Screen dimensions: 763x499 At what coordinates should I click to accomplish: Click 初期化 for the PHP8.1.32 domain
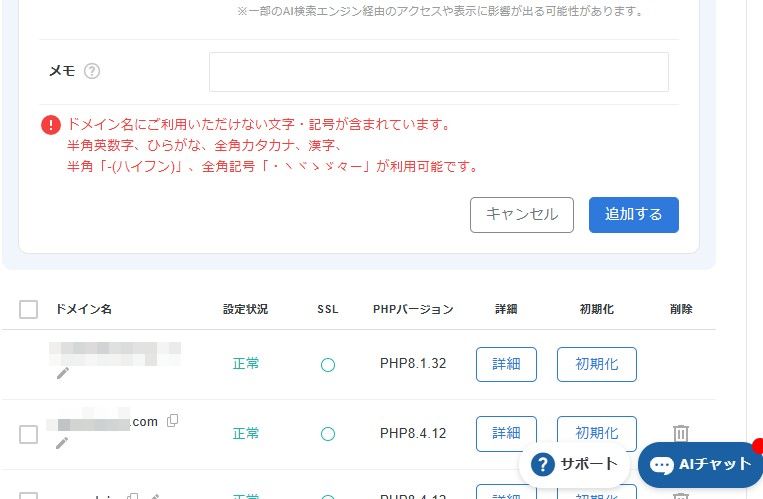(596, 364)
